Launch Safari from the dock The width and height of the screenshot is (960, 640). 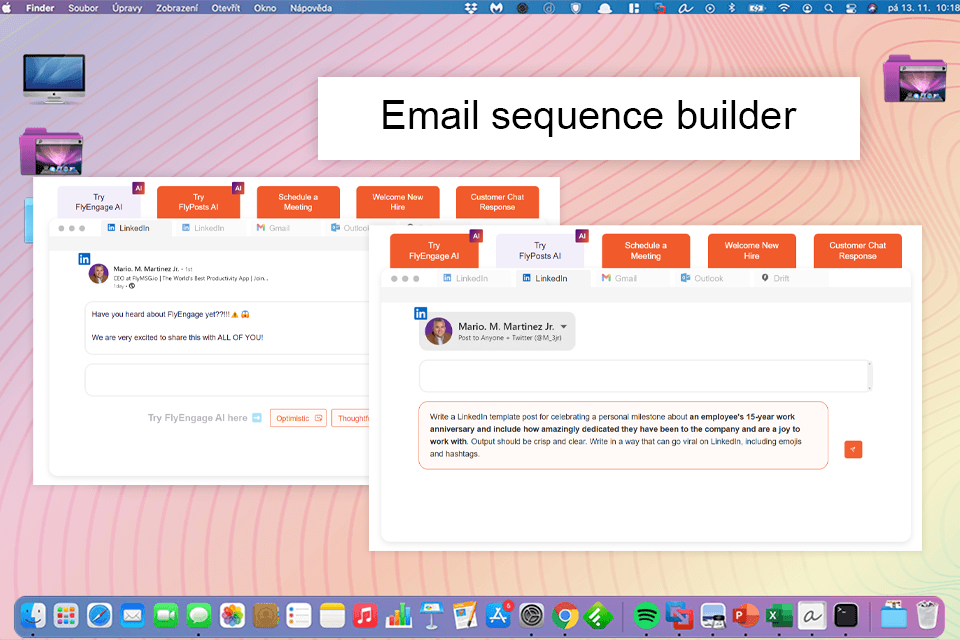[99, 616]
